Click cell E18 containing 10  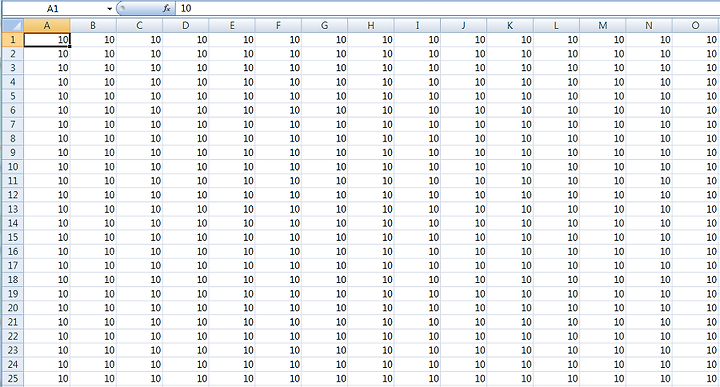232,280
